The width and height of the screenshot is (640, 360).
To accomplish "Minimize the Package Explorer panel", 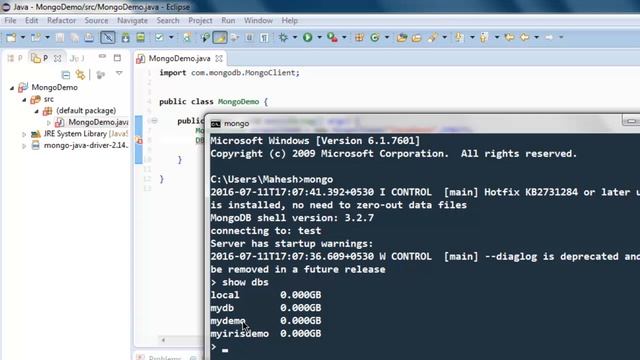I will coord(102,57).
